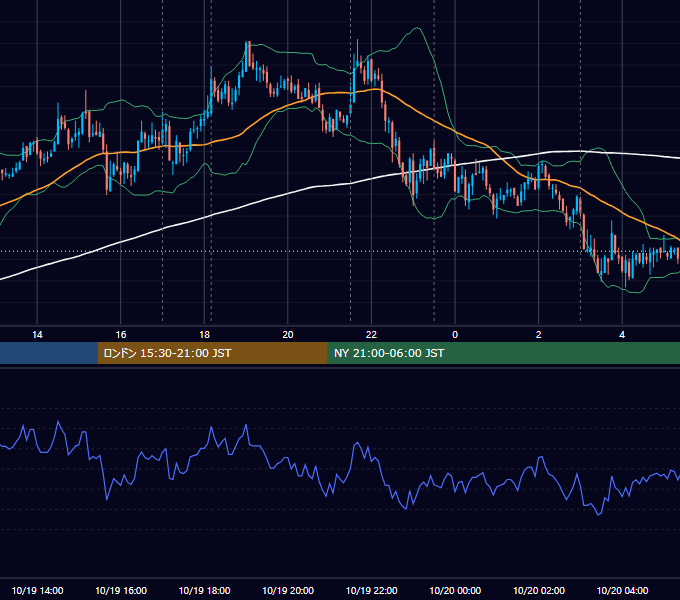Click hour label 2 on chart axis
680x600 pixels.
click(539, 335)
